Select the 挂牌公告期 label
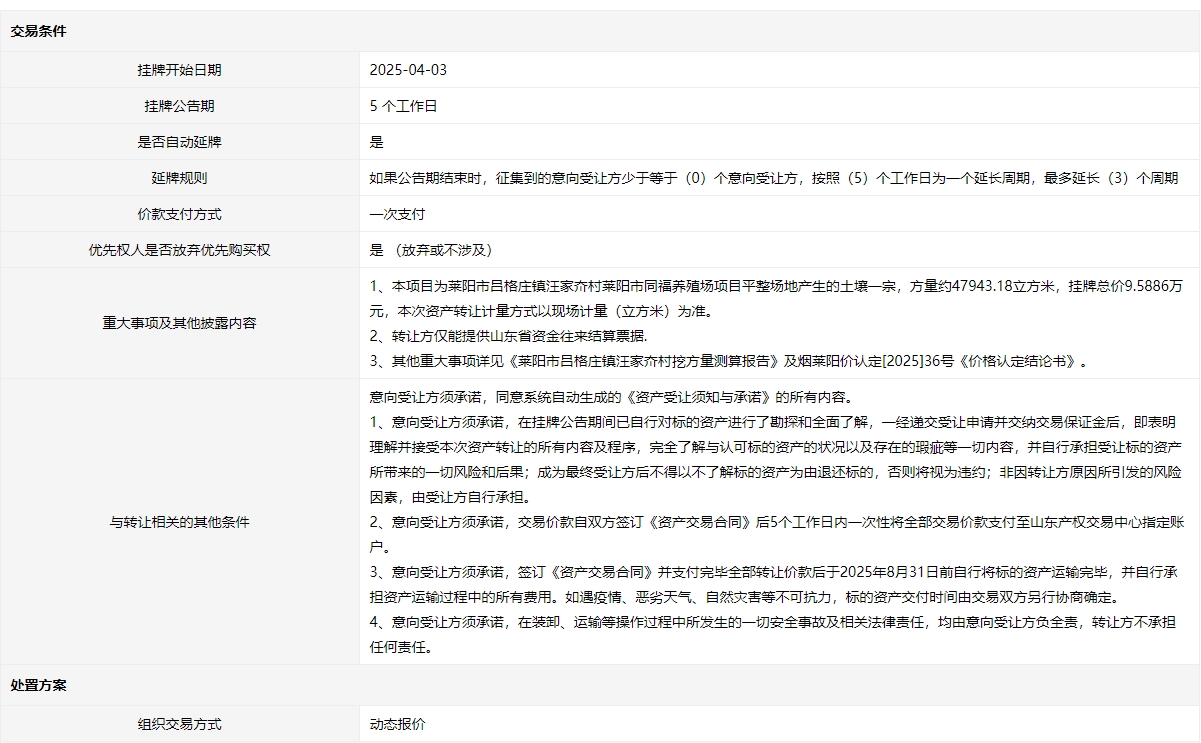Viewport: 1201px width, 743px height. [x=180, y=106]
